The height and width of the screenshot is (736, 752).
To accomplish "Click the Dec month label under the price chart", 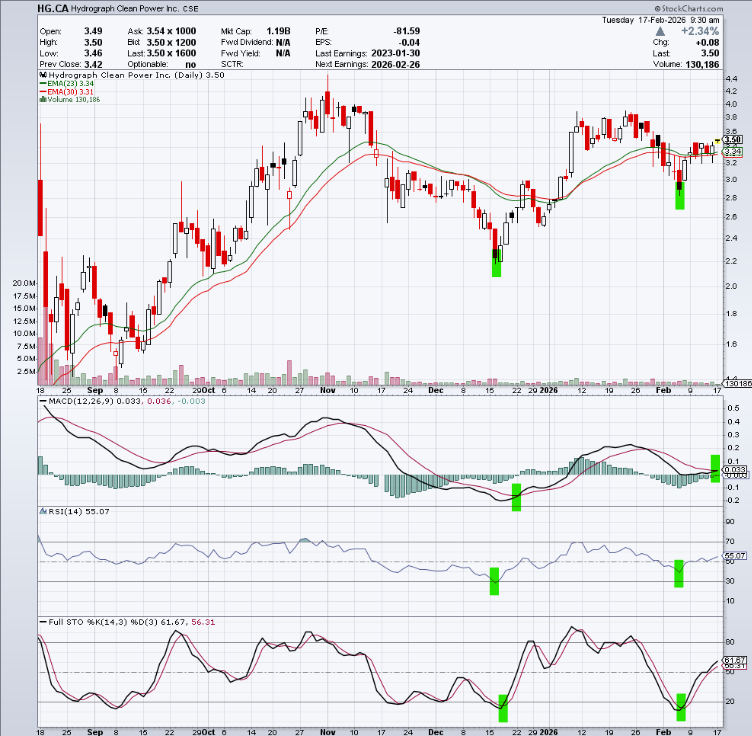I will point(435,390).
